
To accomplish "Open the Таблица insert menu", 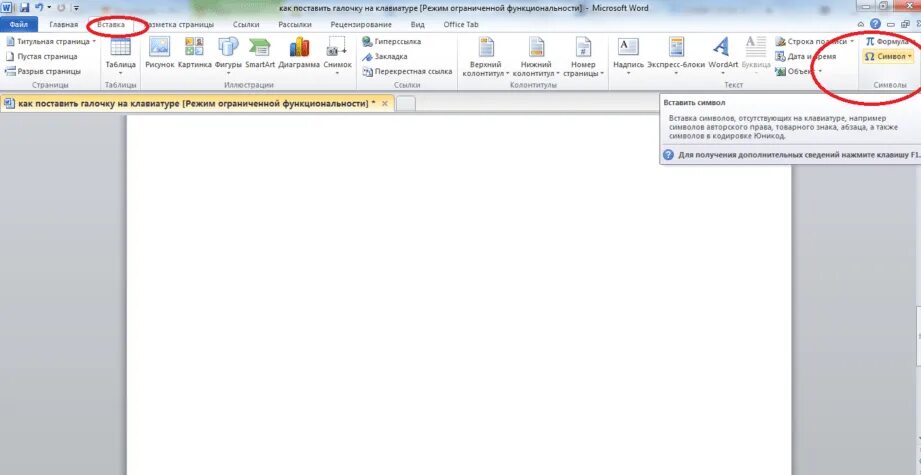I will [x=120, y=56].
